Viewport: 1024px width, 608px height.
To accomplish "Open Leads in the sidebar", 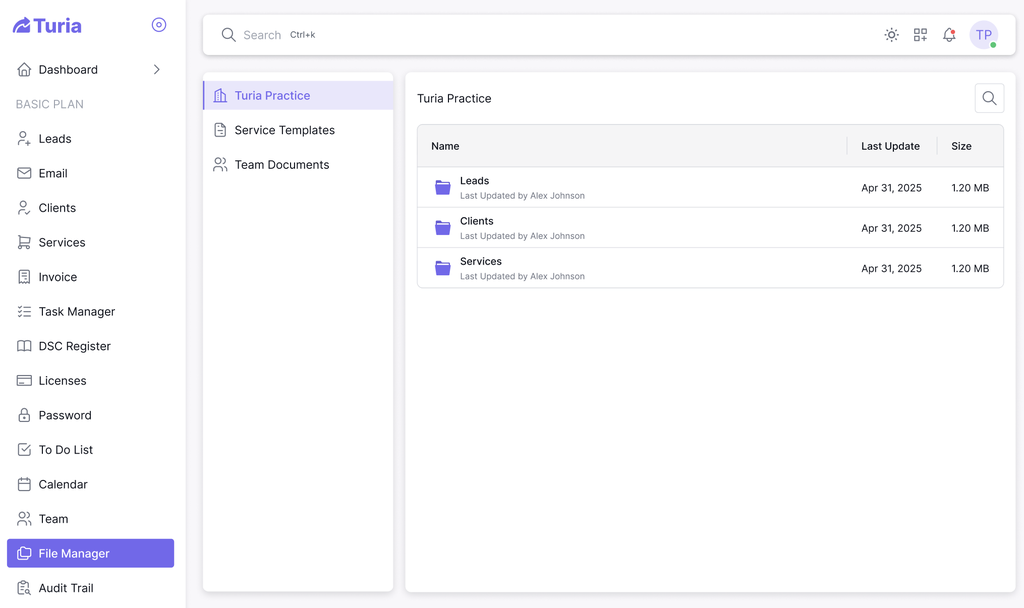I will (90, 138).
